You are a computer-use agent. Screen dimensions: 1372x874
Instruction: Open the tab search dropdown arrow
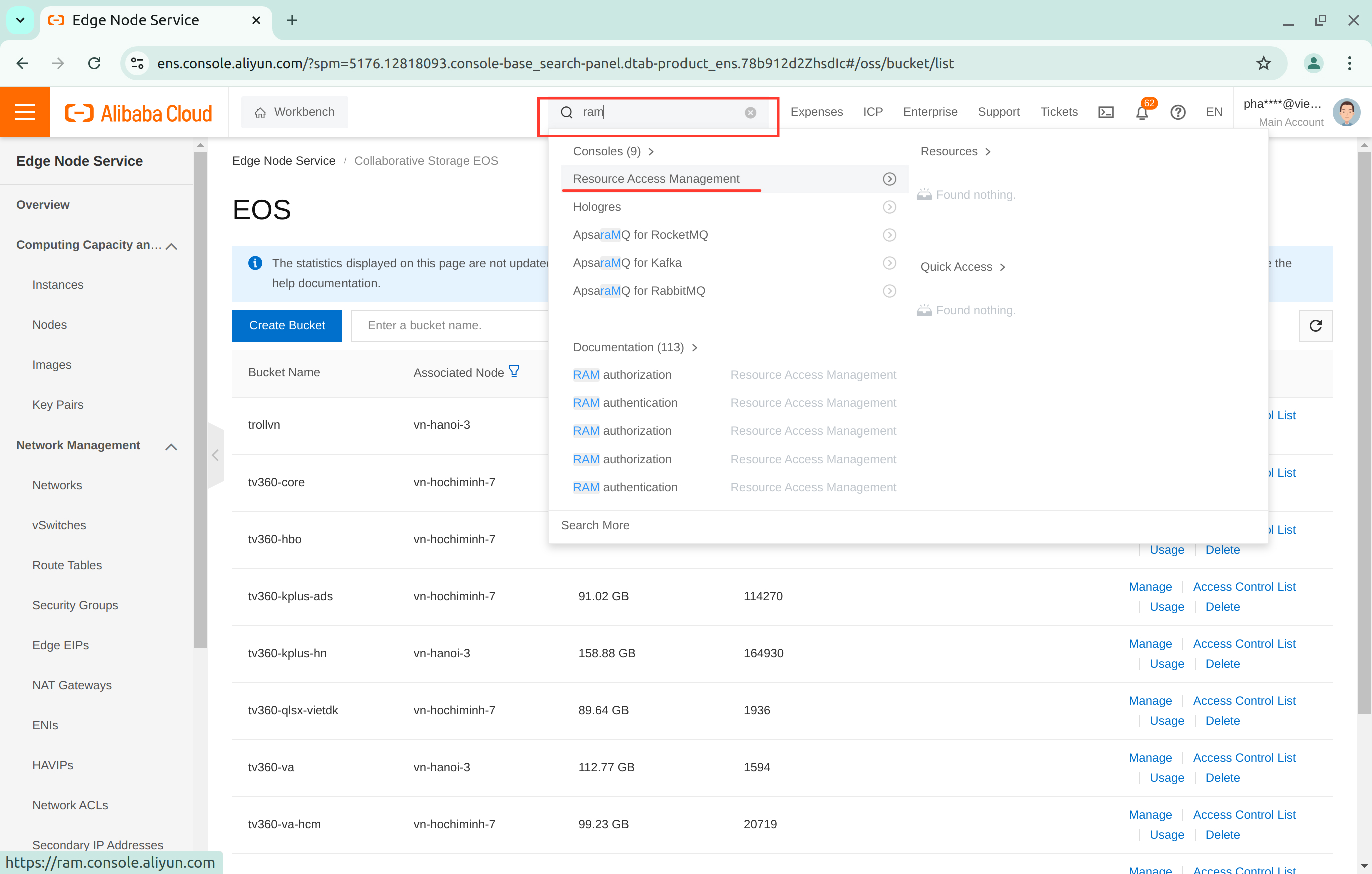click(20, 21)
